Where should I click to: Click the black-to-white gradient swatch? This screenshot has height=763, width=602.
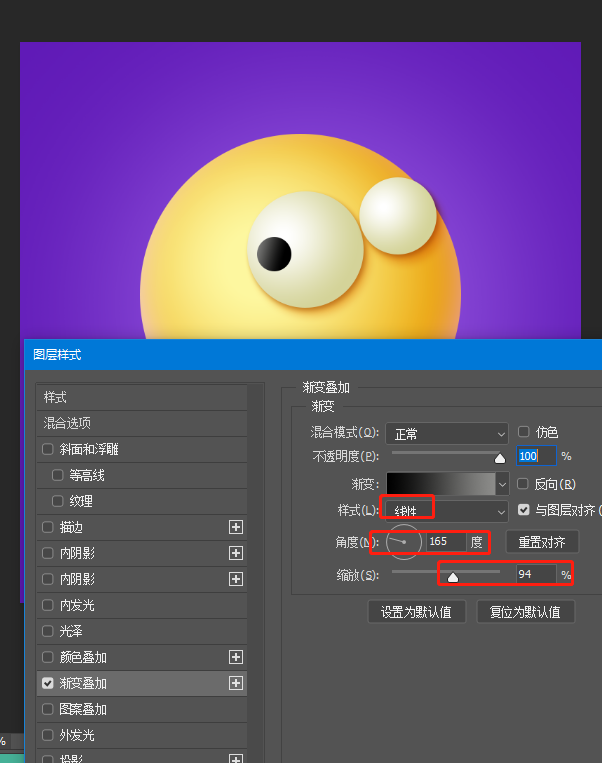point(440,484)
